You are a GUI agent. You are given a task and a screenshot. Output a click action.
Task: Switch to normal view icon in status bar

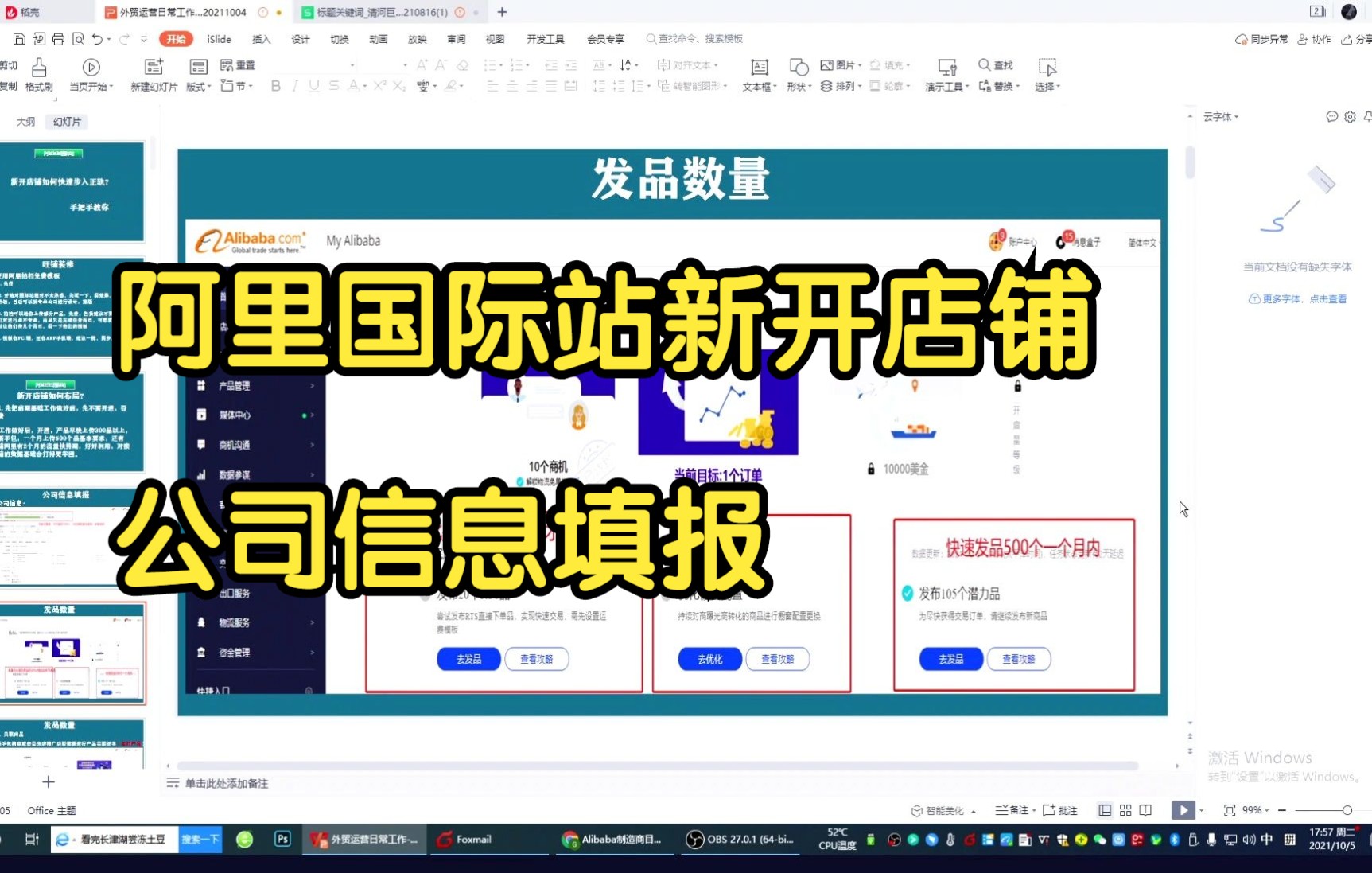pos(1105,810)
